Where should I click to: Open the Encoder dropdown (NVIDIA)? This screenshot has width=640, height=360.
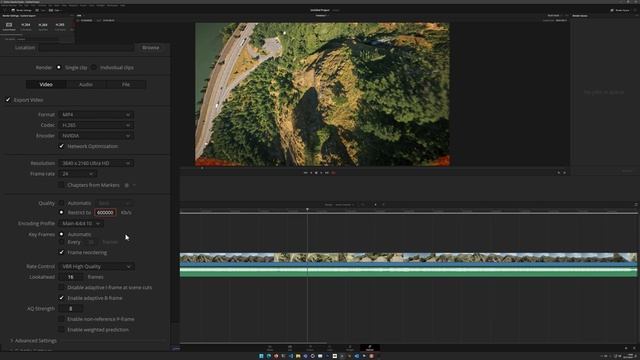(x=96, y=136)
